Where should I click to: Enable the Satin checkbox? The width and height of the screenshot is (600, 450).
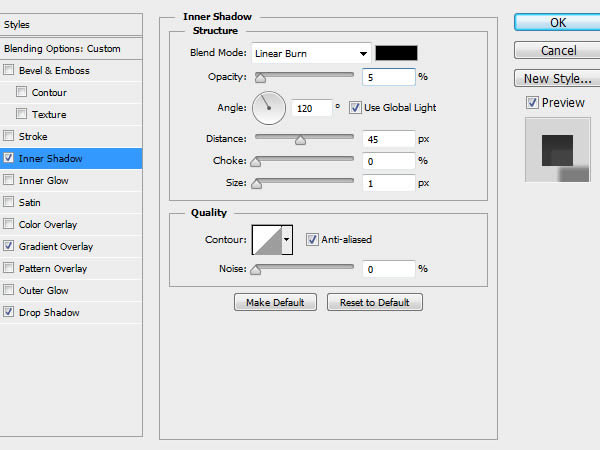click(8, 202)
